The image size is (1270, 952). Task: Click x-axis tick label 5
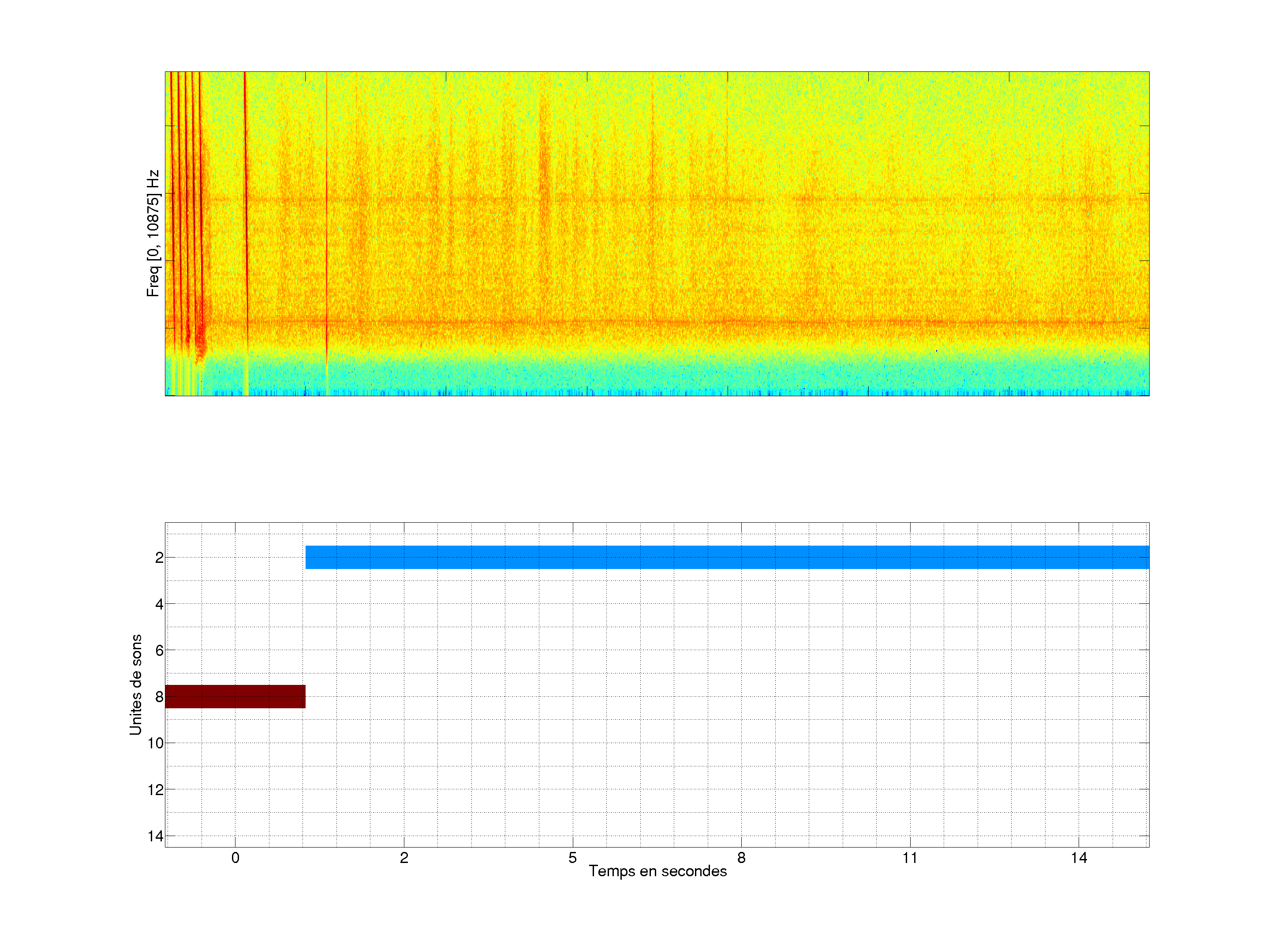[x=572, y=858]
